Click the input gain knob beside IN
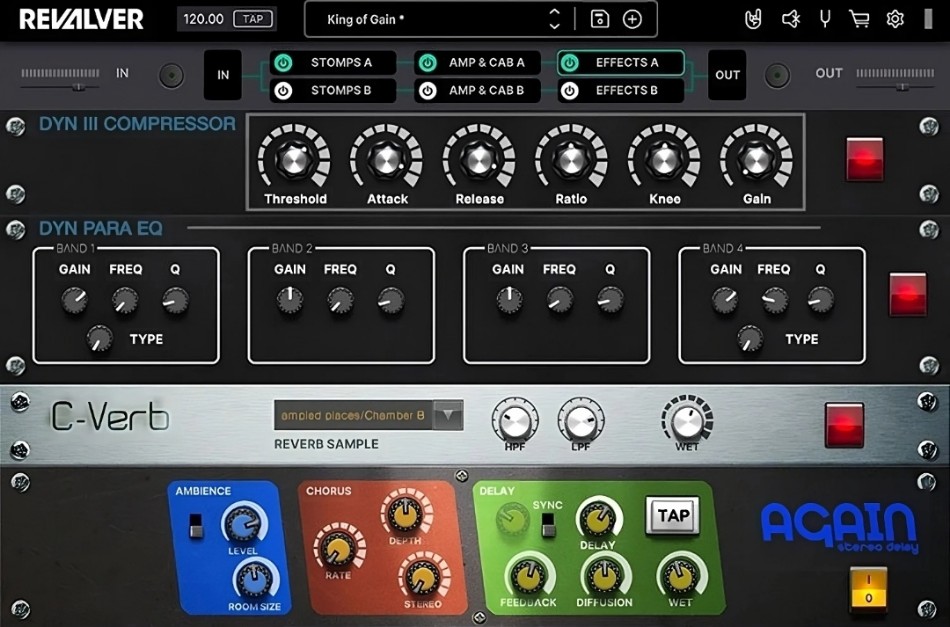950x627 pixels. (x=171, y=76)
